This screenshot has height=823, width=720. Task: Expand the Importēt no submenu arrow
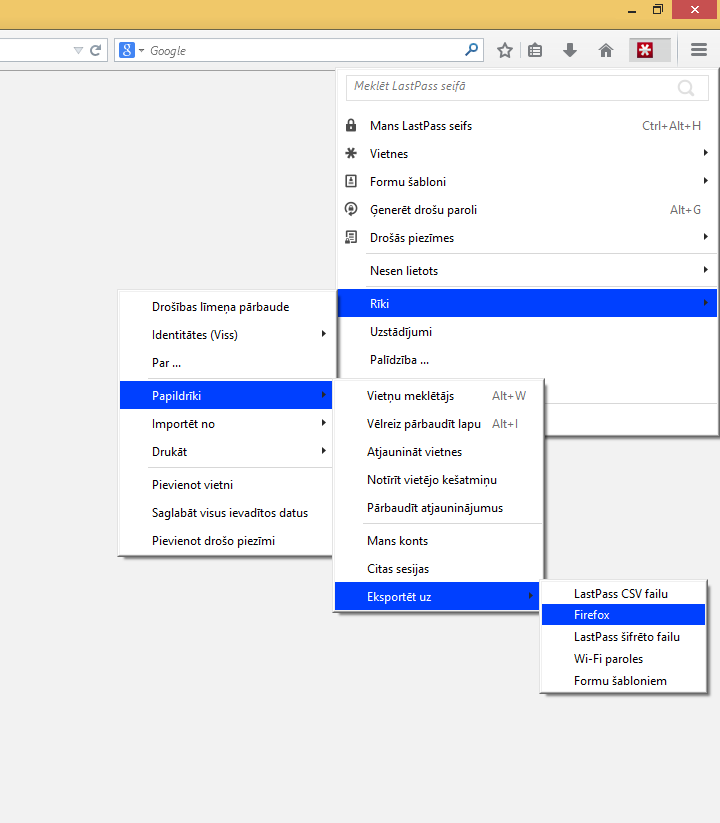pos(324,423)
